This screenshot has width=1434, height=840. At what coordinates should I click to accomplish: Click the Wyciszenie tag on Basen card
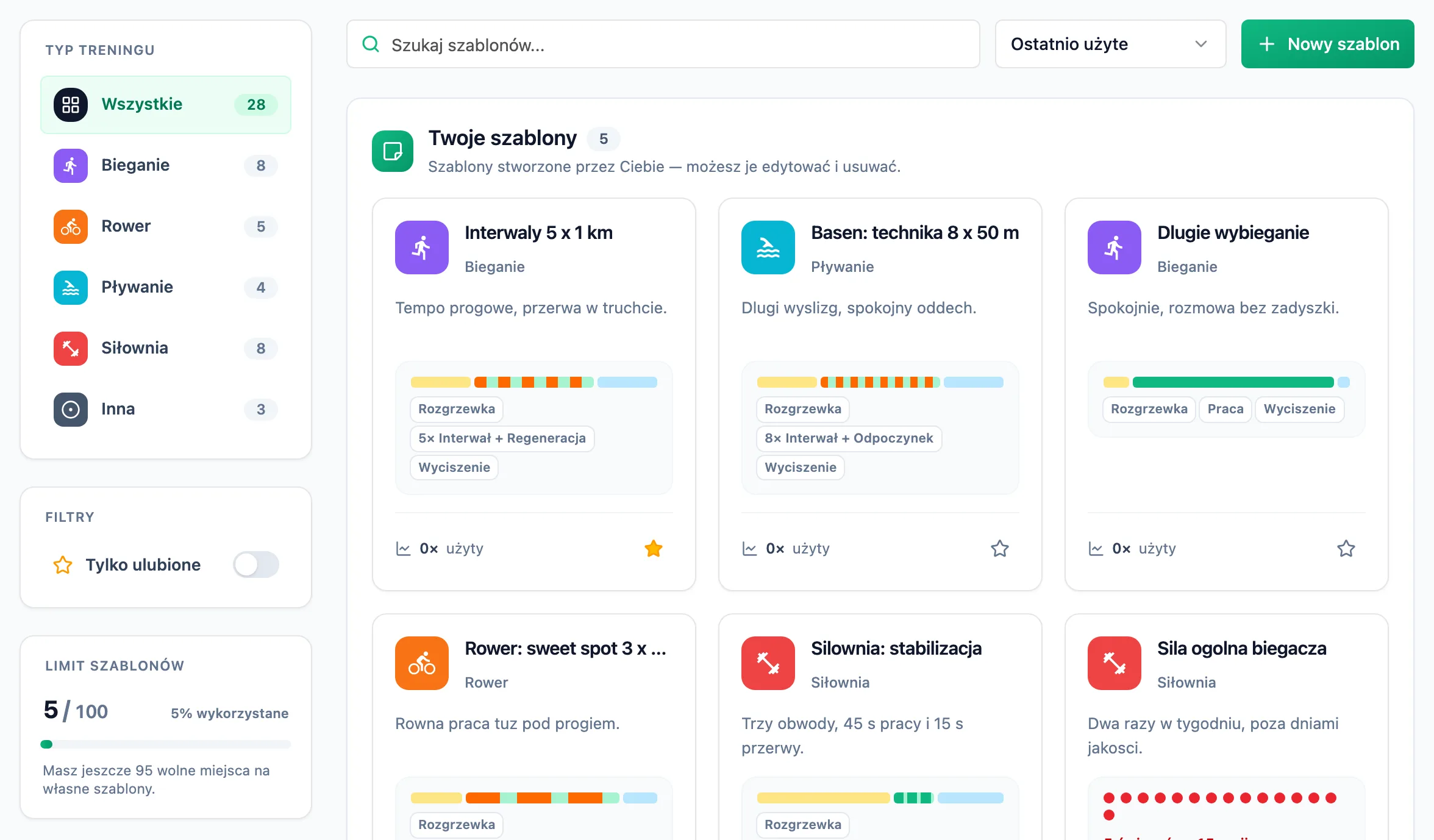click(x=801, y=468)
